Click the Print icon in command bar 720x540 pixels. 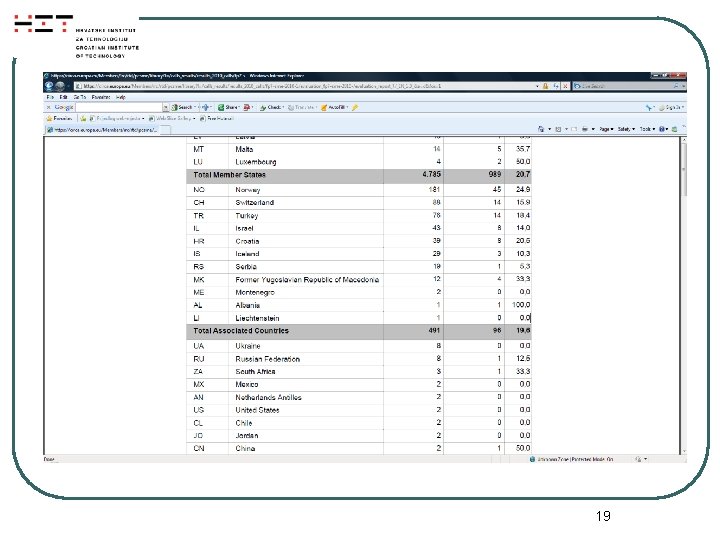[585, 129]
